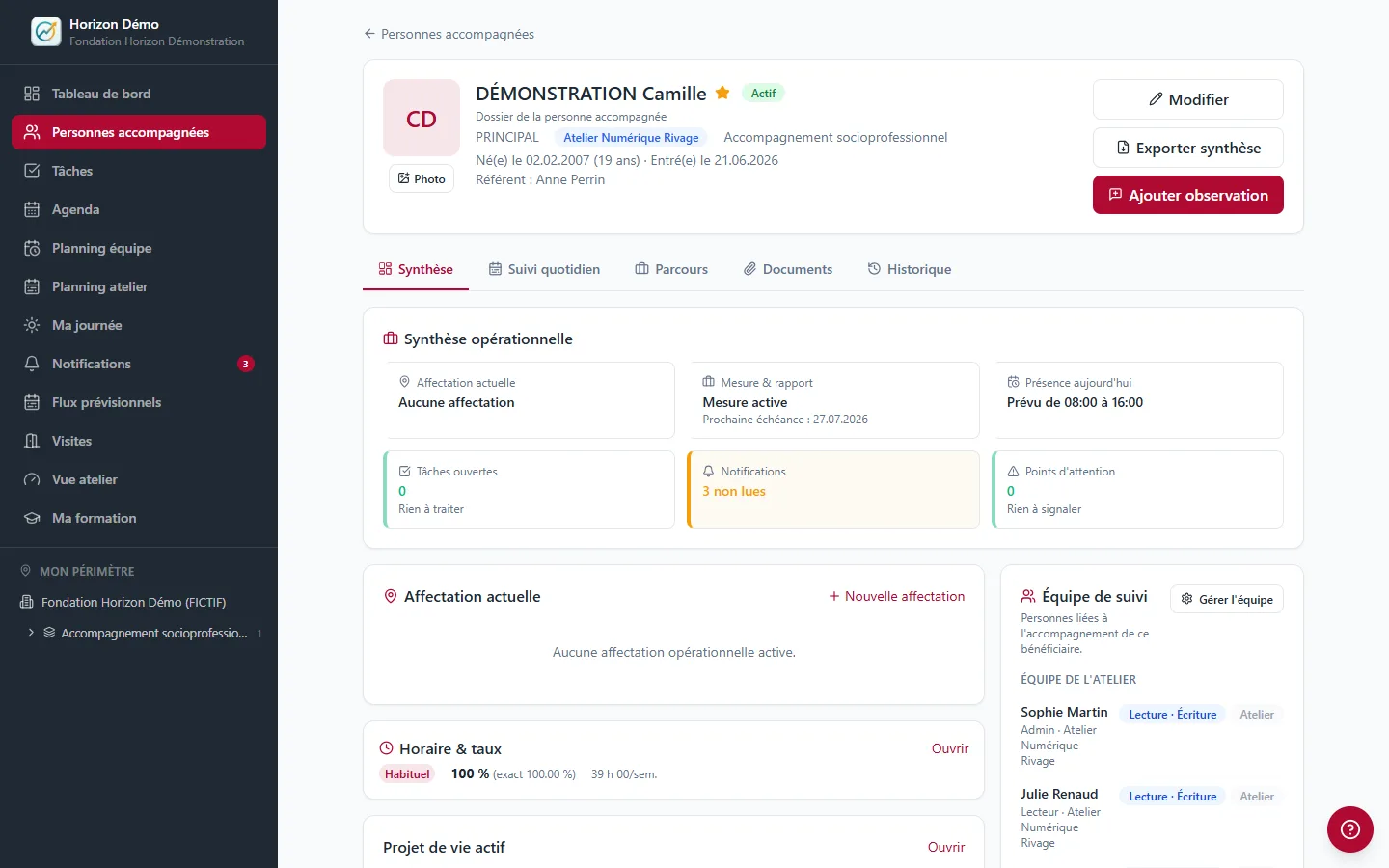
Task: Click the name Sophie Martin
Action: tap(1064, 712)
